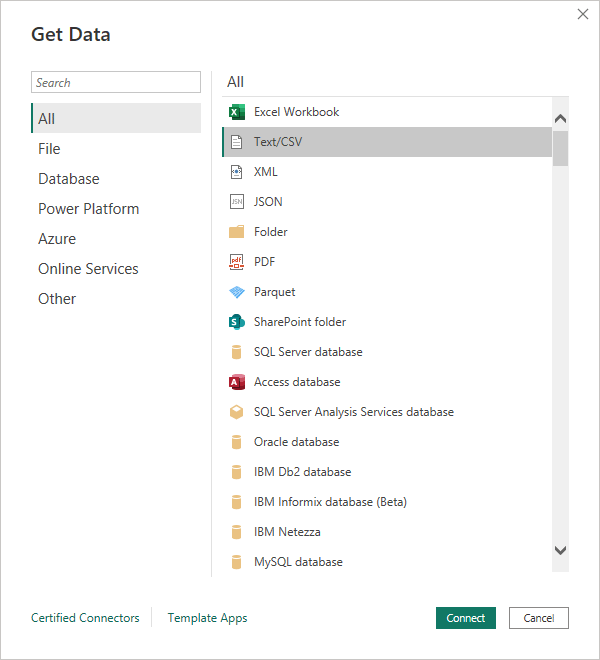Click into the Search box

pos(116,83)
